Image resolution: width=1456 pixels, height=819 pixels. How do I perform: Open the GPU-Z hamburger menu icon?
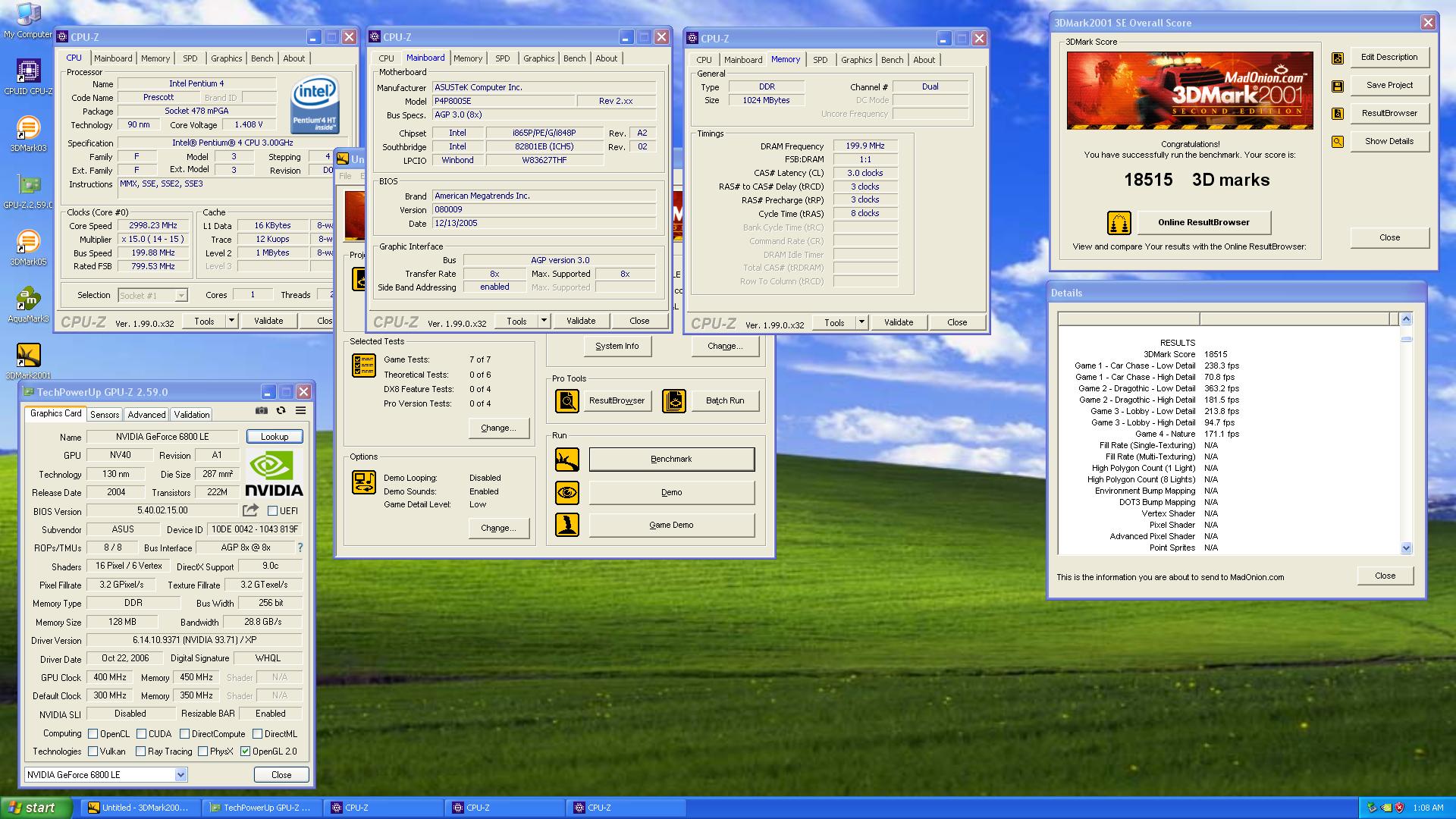(300, 410)
